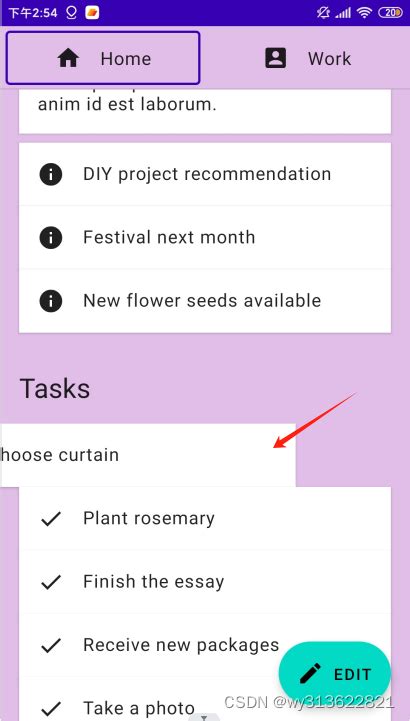The height and width of the screenshot is (721, 410).
Task: Tap the house icon in Home tab
Action: pos(68,58)
